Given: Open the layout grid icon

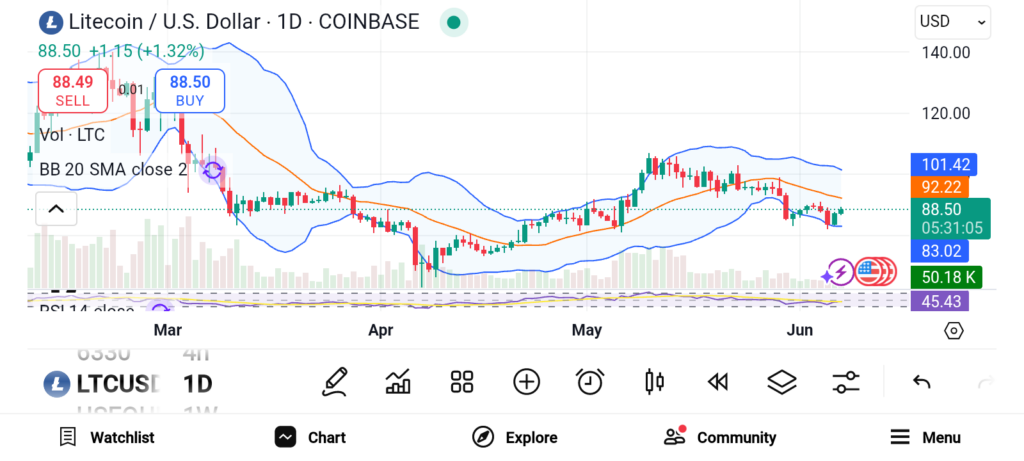Looking at the screenshot, I should [x=462, y=382].
